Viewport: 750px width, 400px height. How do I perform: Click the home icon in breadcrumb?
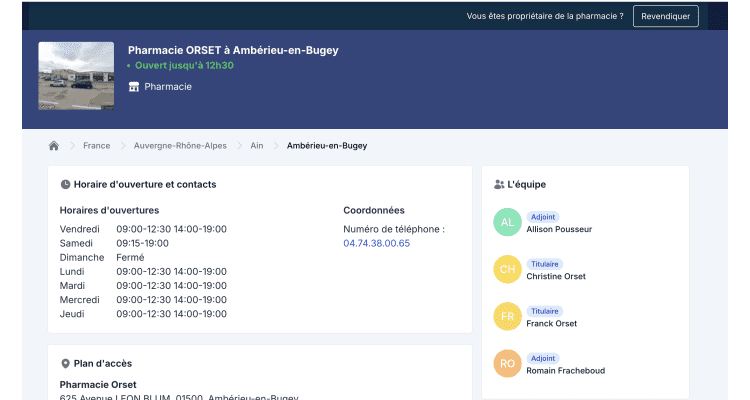[54, 145]
